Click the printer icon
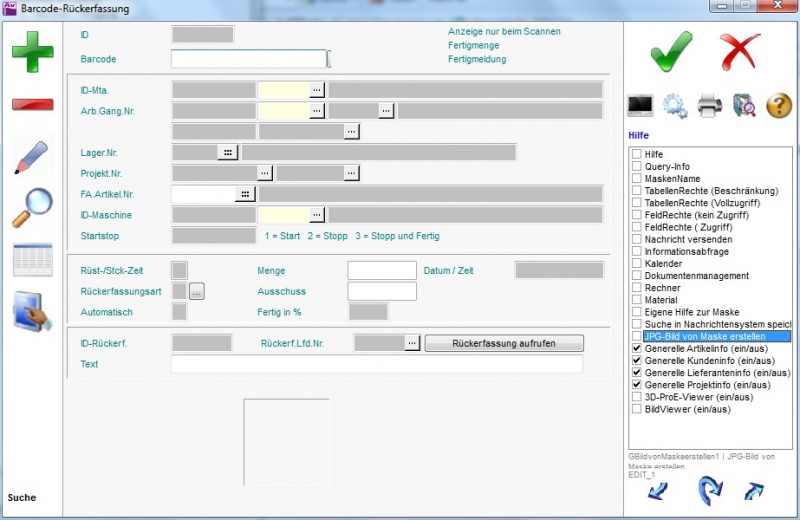The width and height of the screenshot is (800, 520). click(709, 105)
